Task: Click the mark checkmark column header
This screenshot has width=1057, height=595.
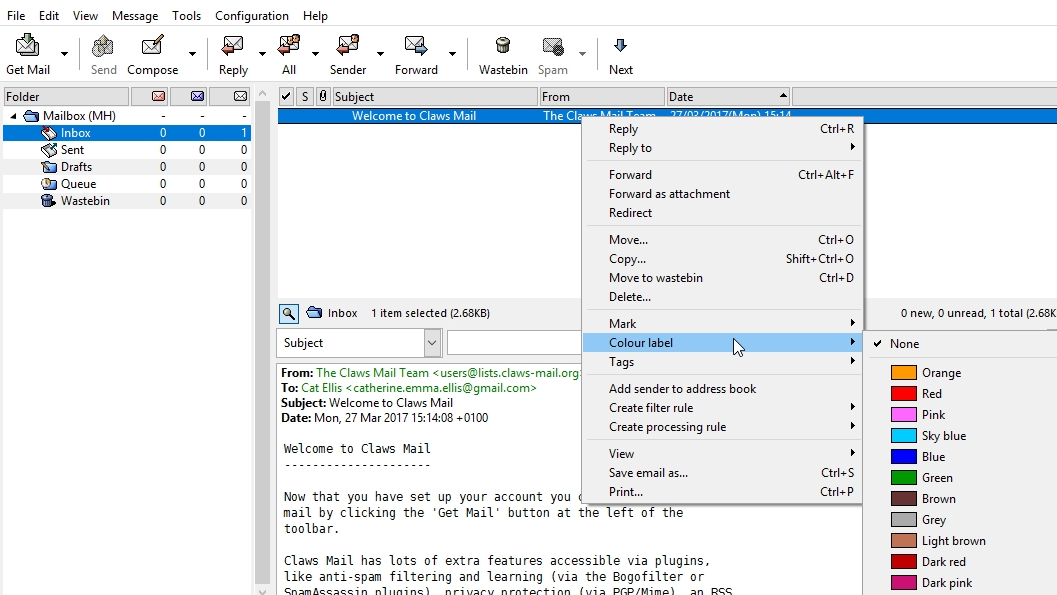Action: (286, 96)
